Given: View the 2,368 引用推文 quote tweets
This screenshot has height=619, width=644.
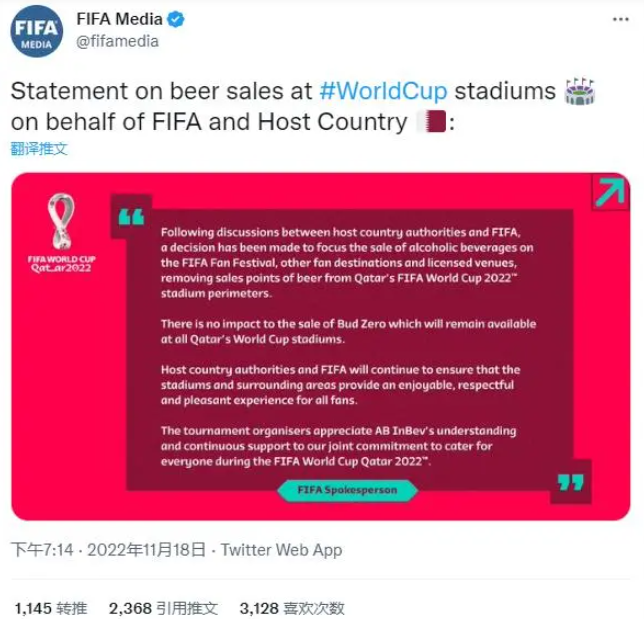Looking at the screenshot, I should point(163,607).
